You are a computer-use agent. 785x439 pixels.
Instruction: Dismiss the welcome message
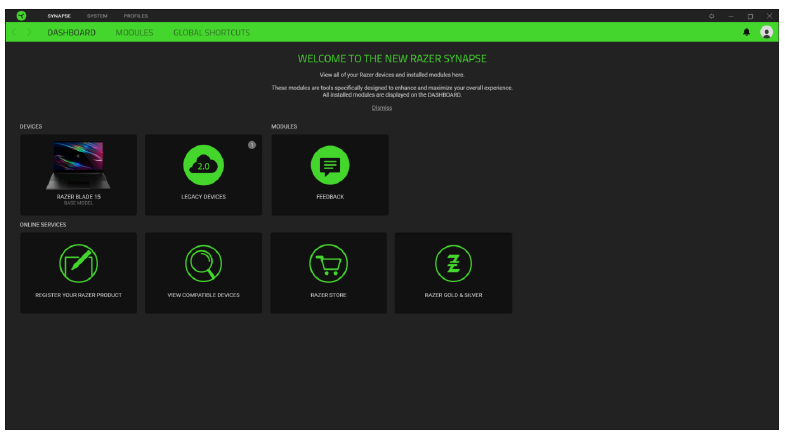pos(381,108)
